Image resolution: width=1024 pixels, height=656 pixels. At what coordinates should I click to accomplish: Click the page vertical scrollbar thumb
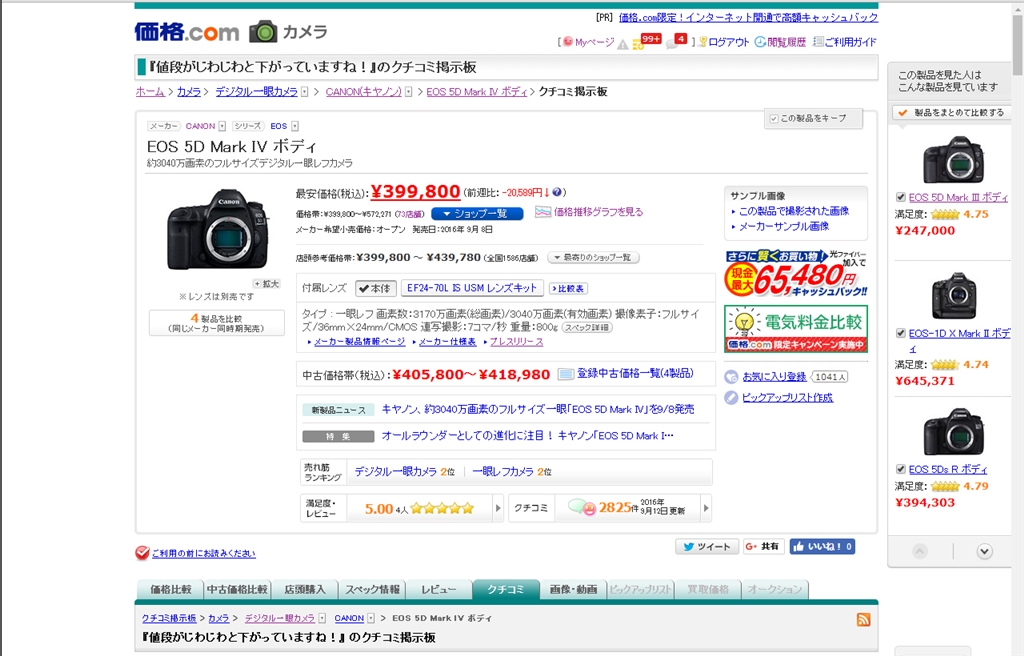[x=1017, y=44]
